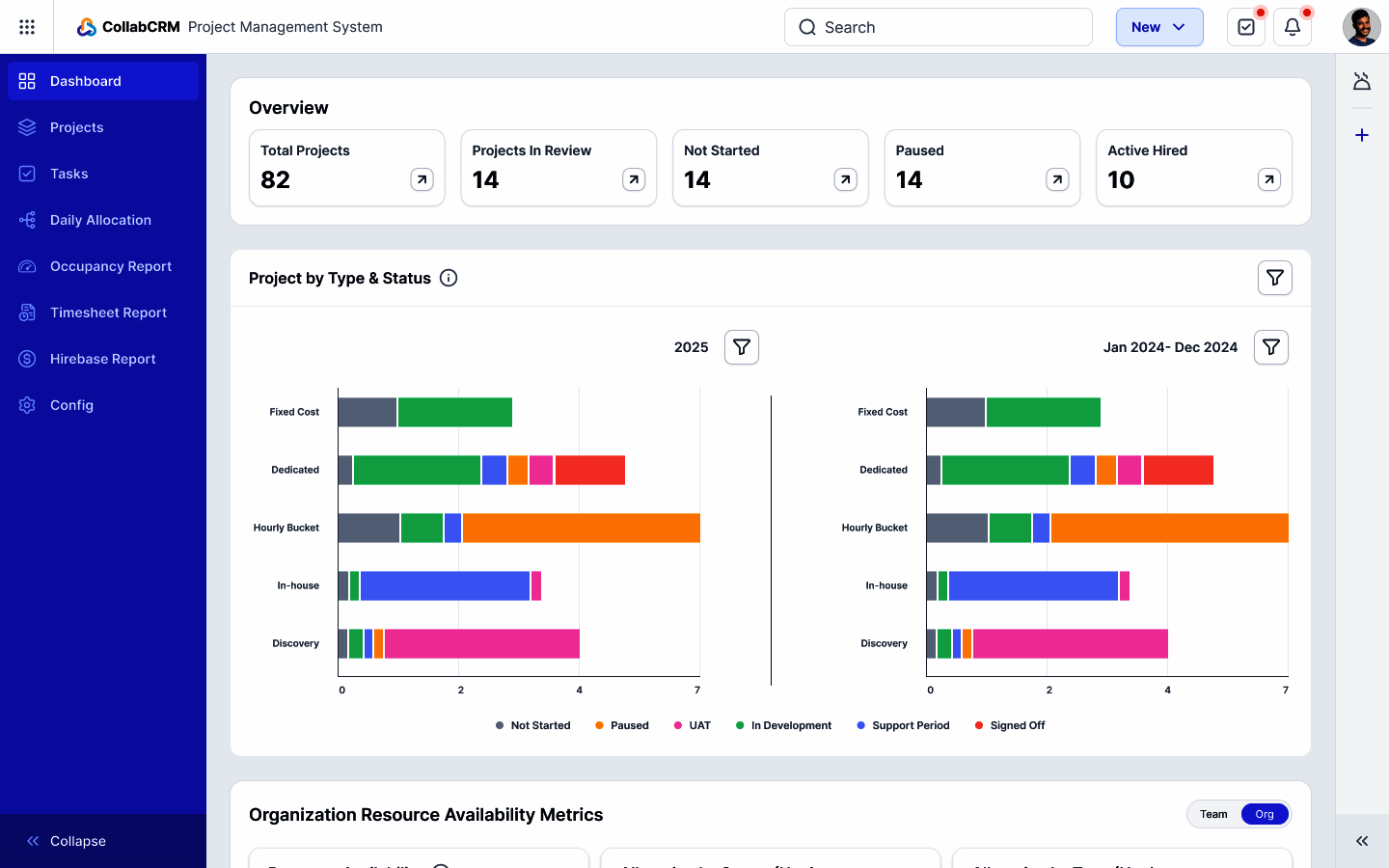The height and width of the screenshot is (868, 1389).
Task: Switch availability metrics to Org view
Action: coord(1264,814)
